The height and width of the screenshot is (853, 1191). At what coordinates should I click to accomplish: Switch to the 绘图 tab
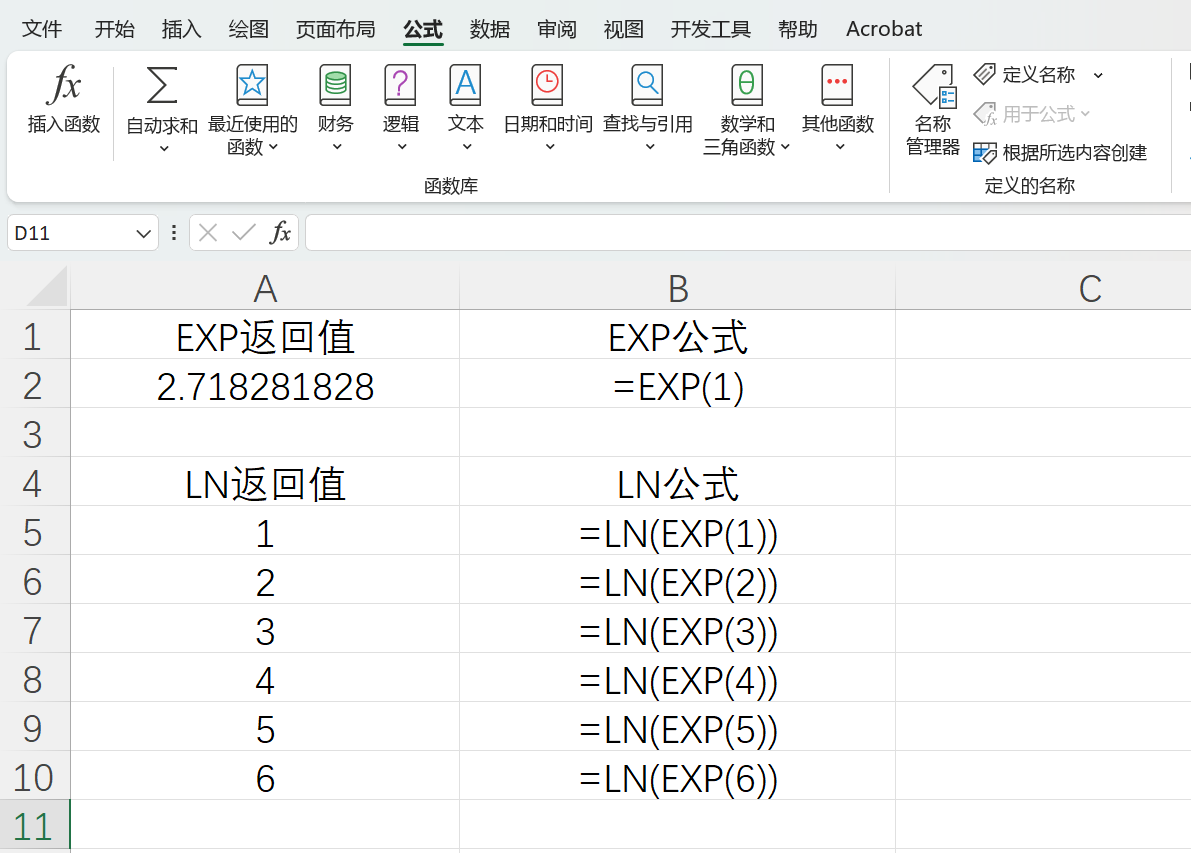[248, 29]
